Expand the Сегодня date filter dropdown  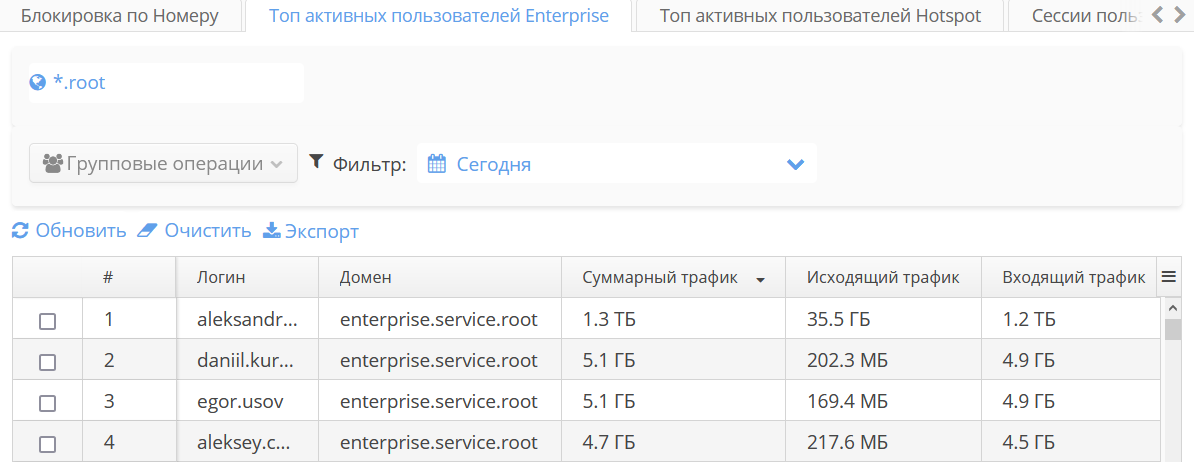[x=795, y=164]
